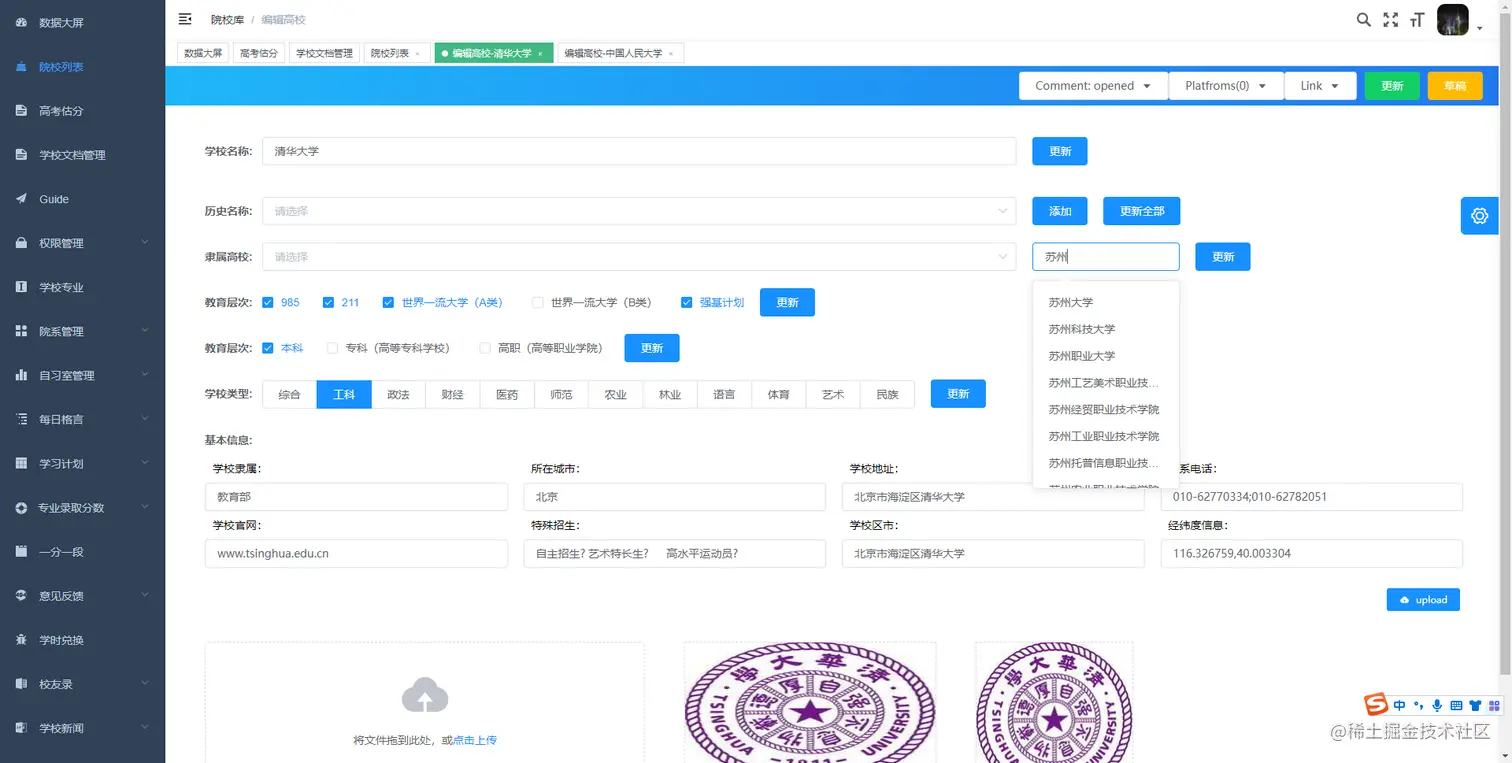Switch to the 高考估分 tab
The image size is (1512, 763).
(259, 53)
